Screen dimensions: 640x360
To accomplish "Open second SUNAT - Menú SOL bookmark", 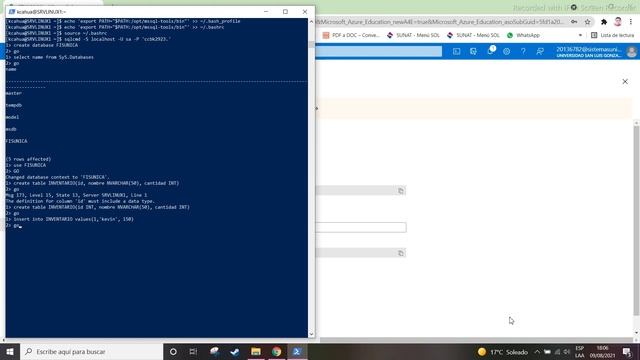I will (x=473, y=36).
